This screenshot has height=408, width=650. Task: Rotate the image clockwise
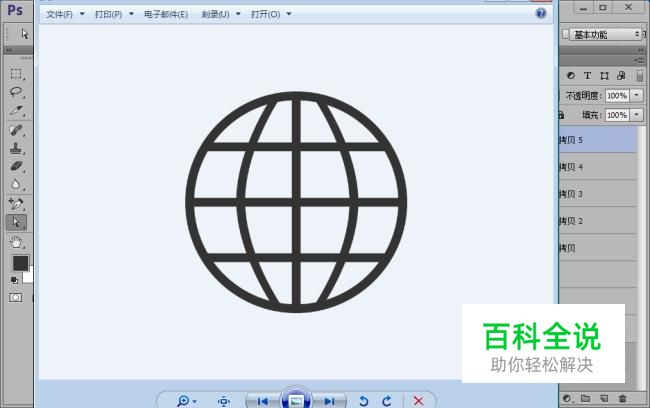click(x=386, y=401)
